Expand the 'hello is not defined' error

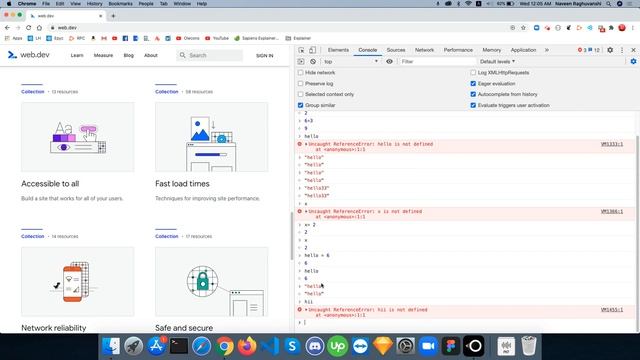(x=306, y=144)
